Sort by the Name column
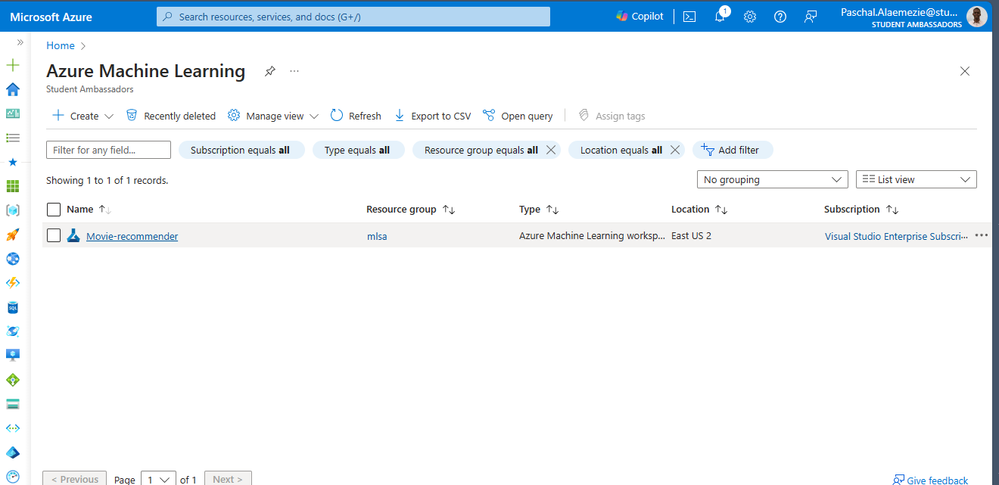The height and width of the screenshot is (485, 999). point(89,210)
